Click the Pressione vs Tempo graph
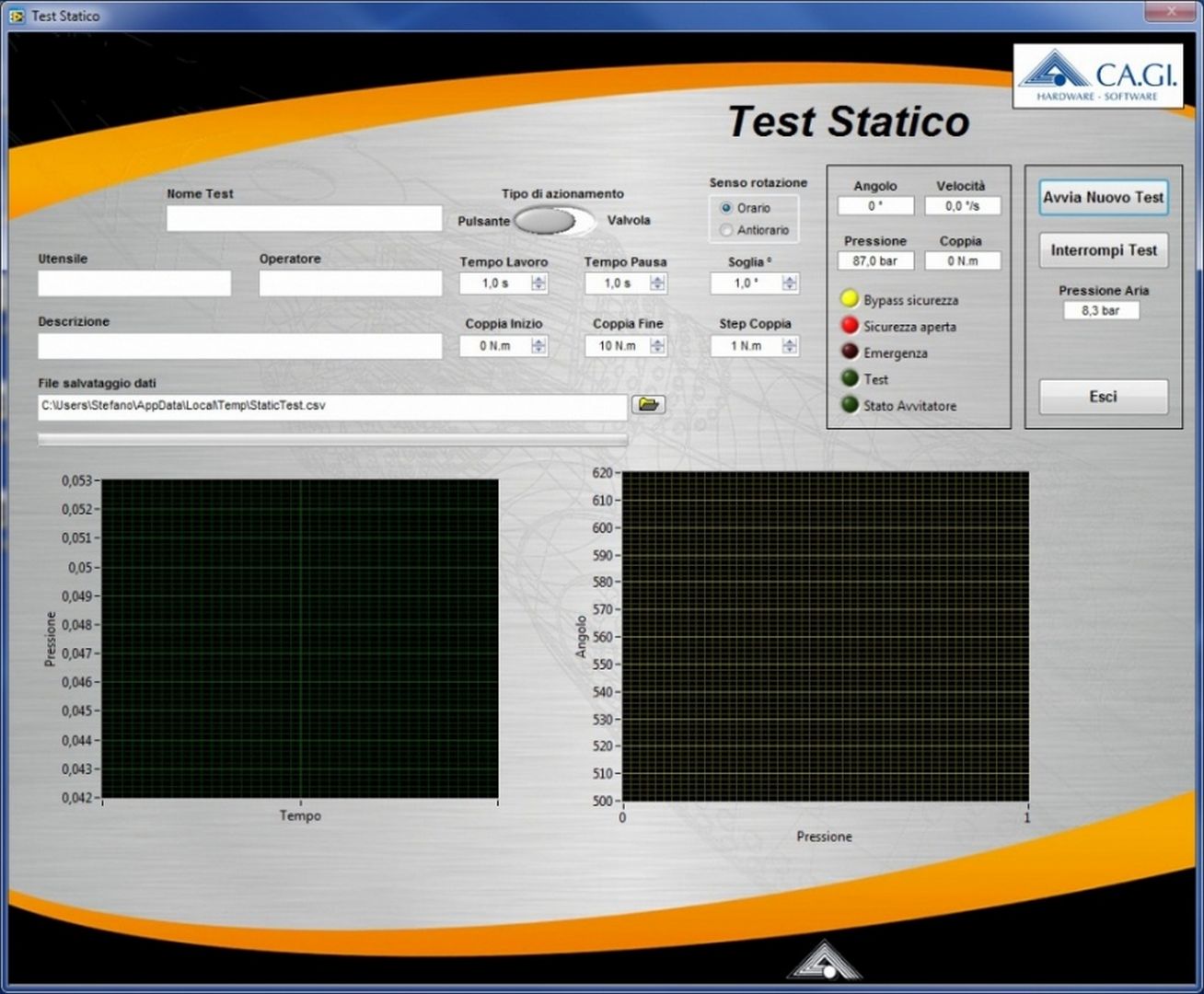1204x994 pixels. point(300,639)
